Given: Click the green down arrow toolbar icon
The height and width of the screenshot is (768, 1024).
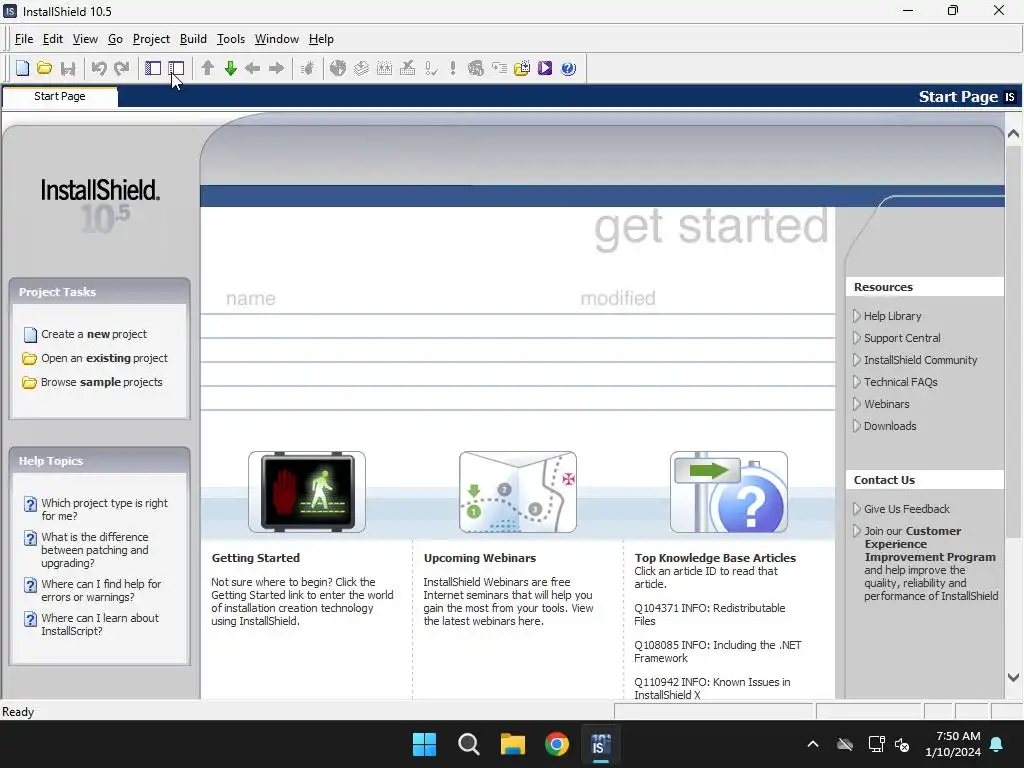Looking at the screenshot, I should (x=231, y=68).
